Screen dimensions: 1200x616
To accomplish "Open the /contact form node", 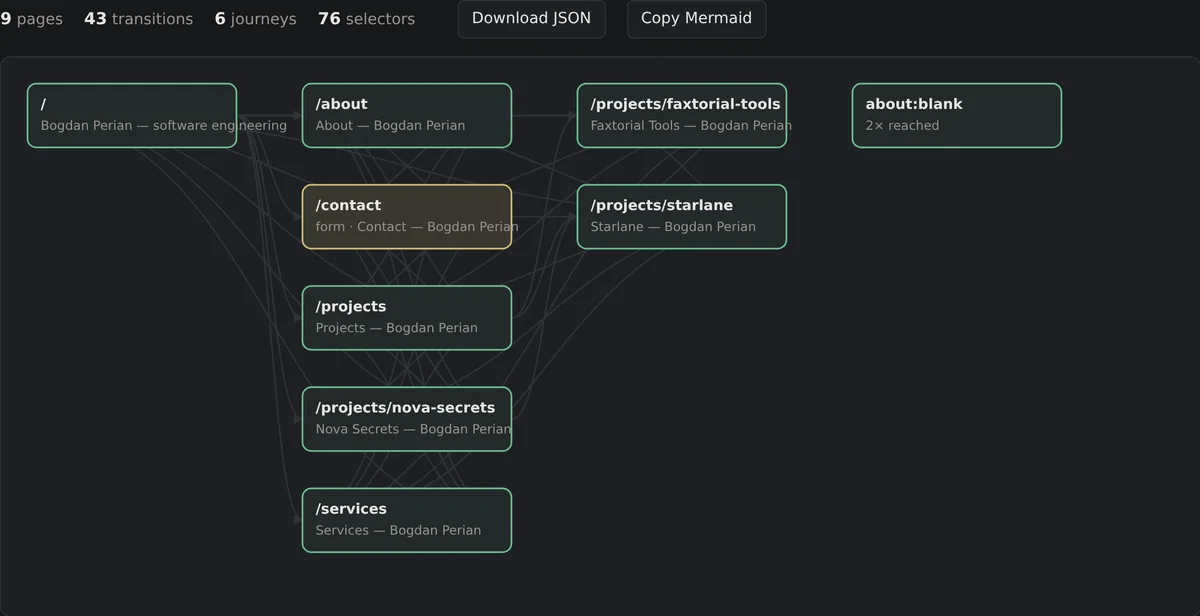I will [x=407, y=216].
